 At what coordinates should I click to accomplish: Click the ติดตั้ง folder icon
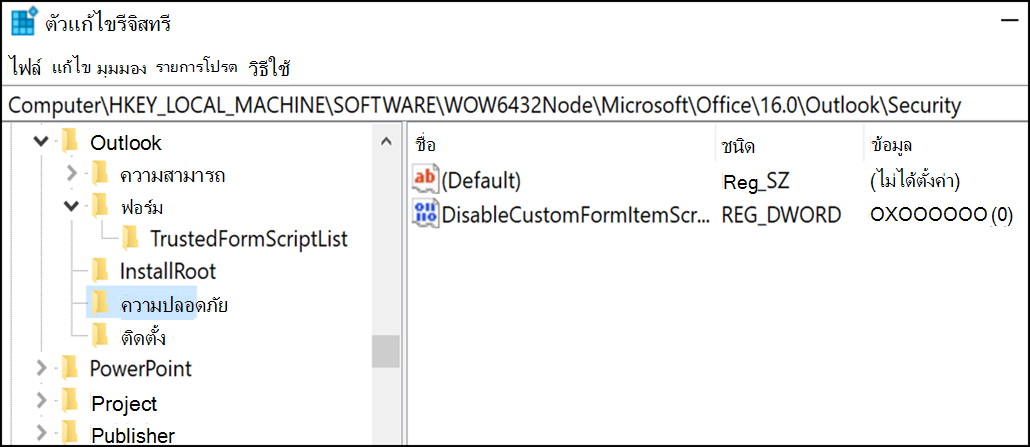[100, 336]
